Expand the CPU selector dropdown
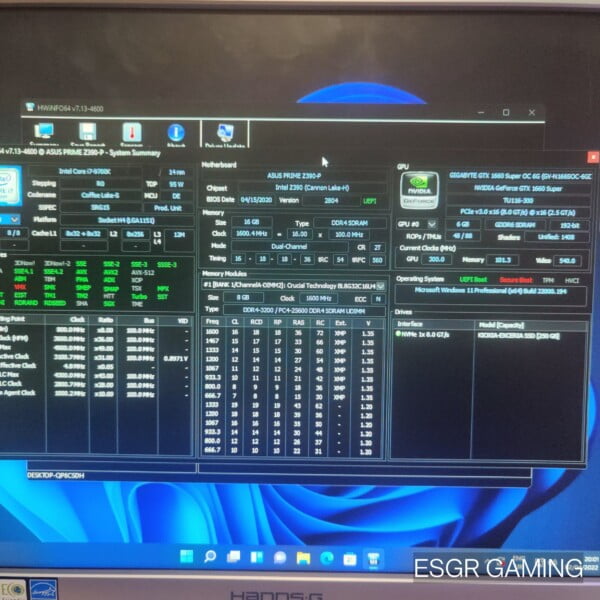The image size is (600, 600). (x=15, y=219)
